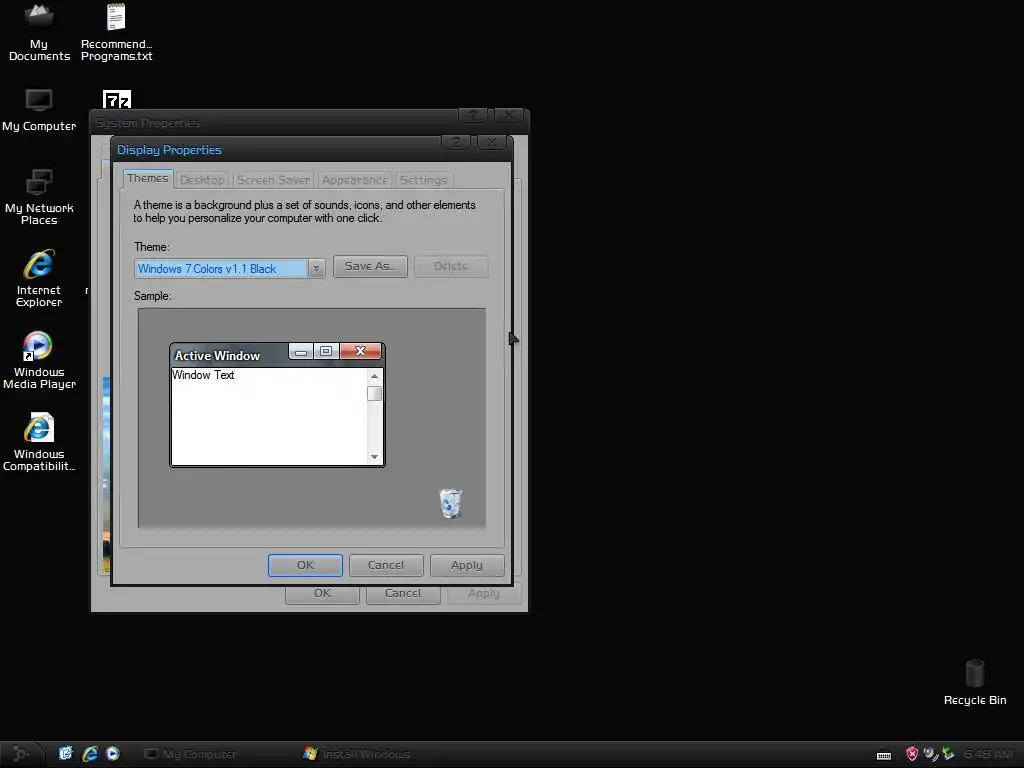Click the Show Desktop quick launch icon

pos(65,754)
